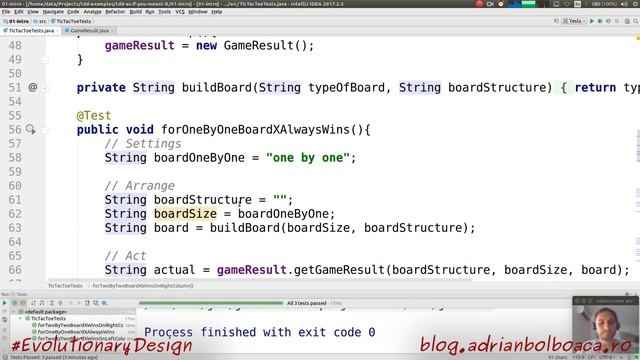Open the Tests run configuration dropdown
This screenshot has width=640, height=360.
point(575,21)
